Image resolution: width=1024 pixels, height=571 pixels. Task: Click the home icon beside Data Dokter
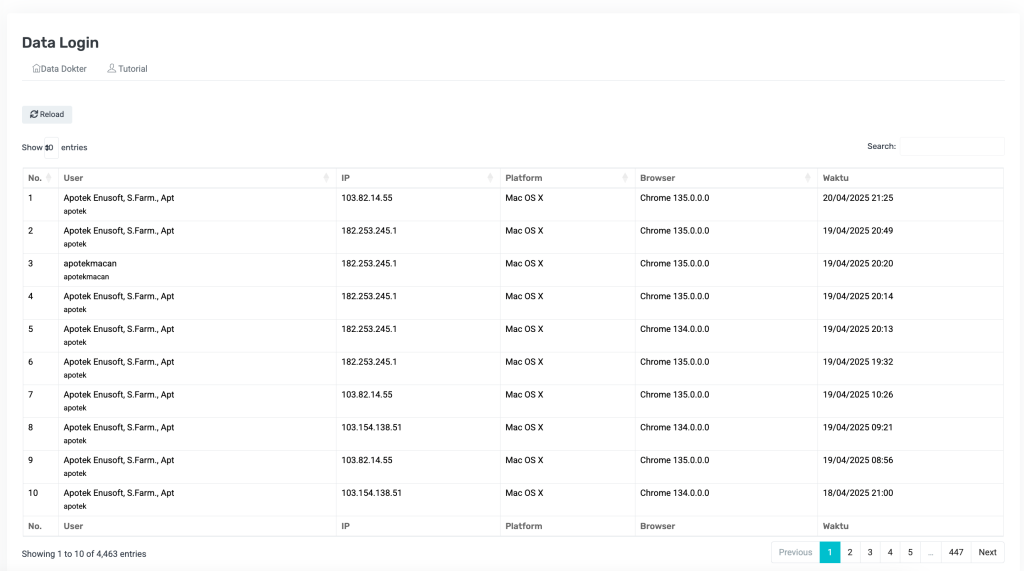[x=36, y=69]
